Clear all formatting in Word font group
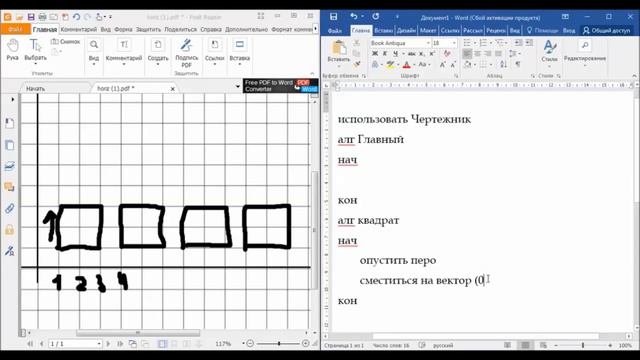 pyautogui.click(x=447, y=53)
